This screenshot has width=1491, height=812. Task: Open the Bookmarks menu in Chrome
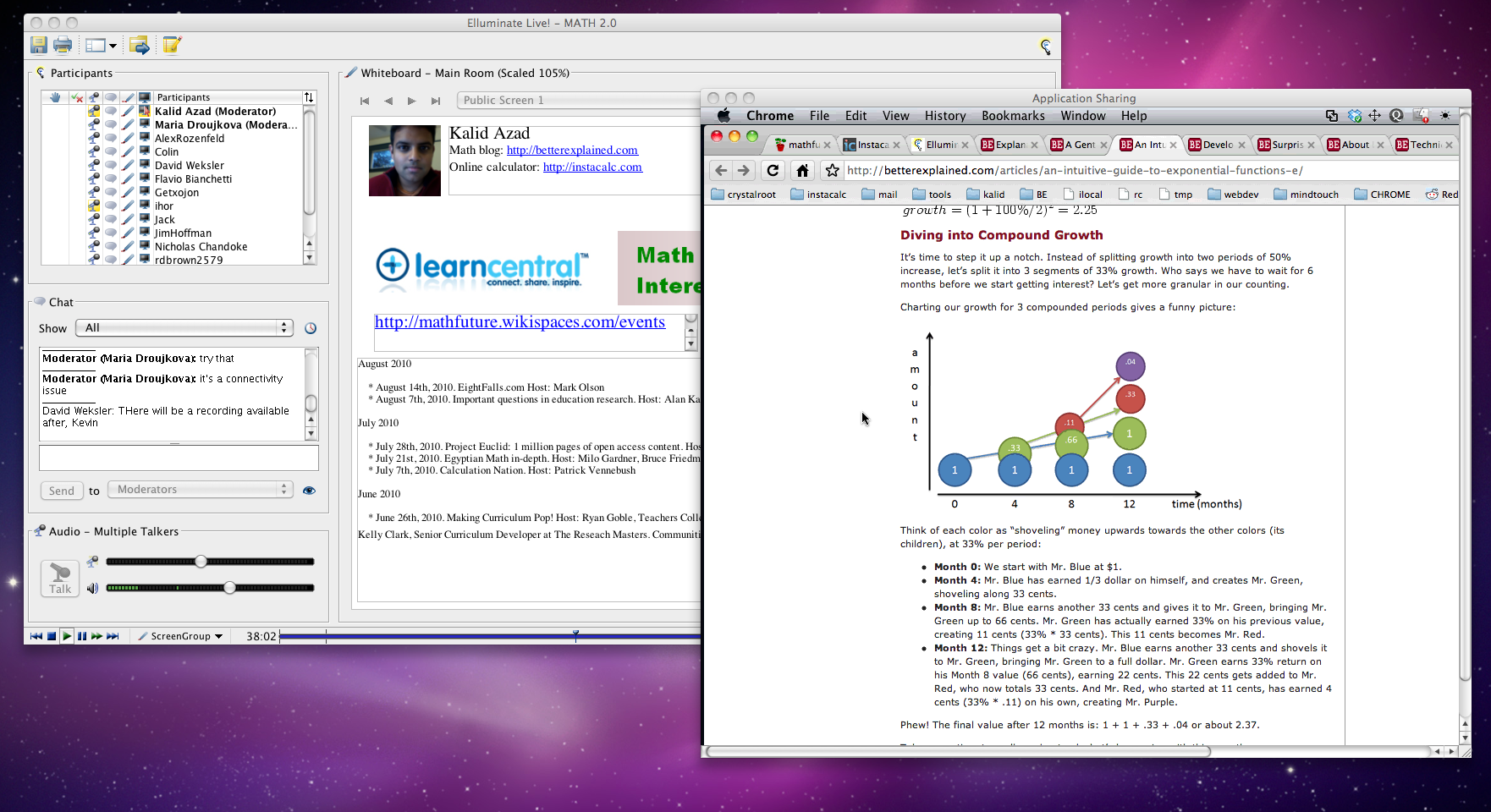(x=1013, y=116)
